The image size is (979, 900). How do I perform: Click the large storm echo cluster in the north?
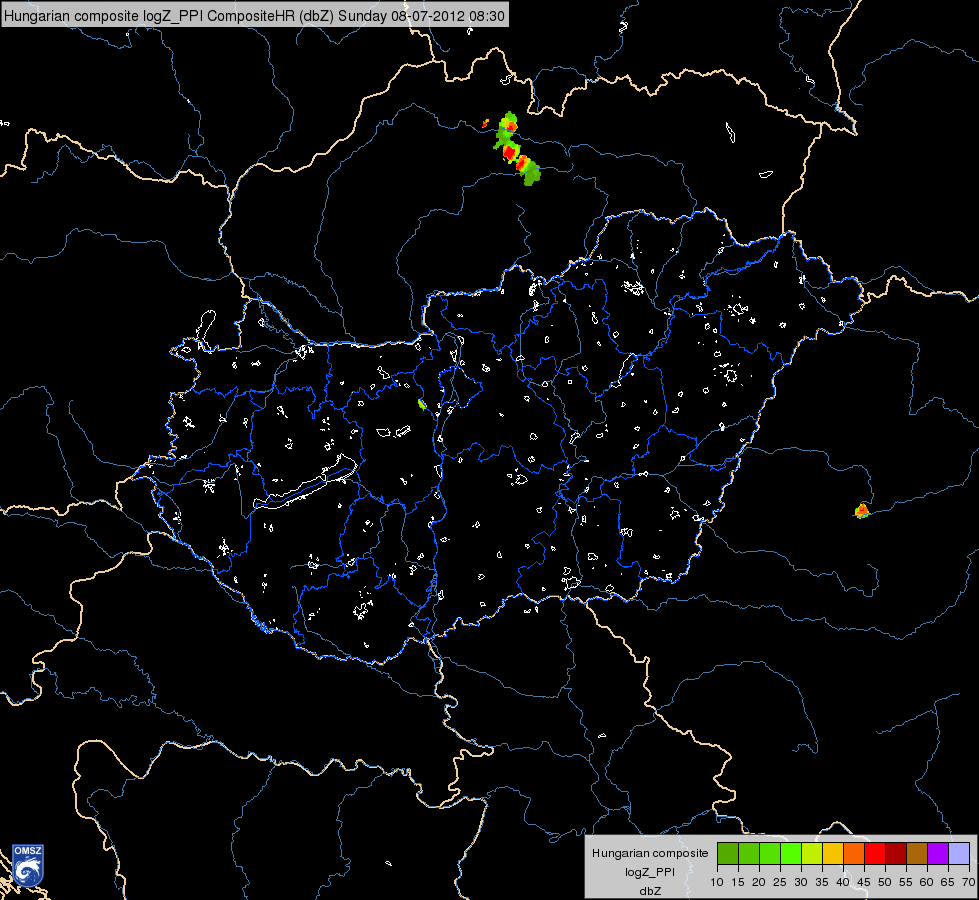[517, 150]
